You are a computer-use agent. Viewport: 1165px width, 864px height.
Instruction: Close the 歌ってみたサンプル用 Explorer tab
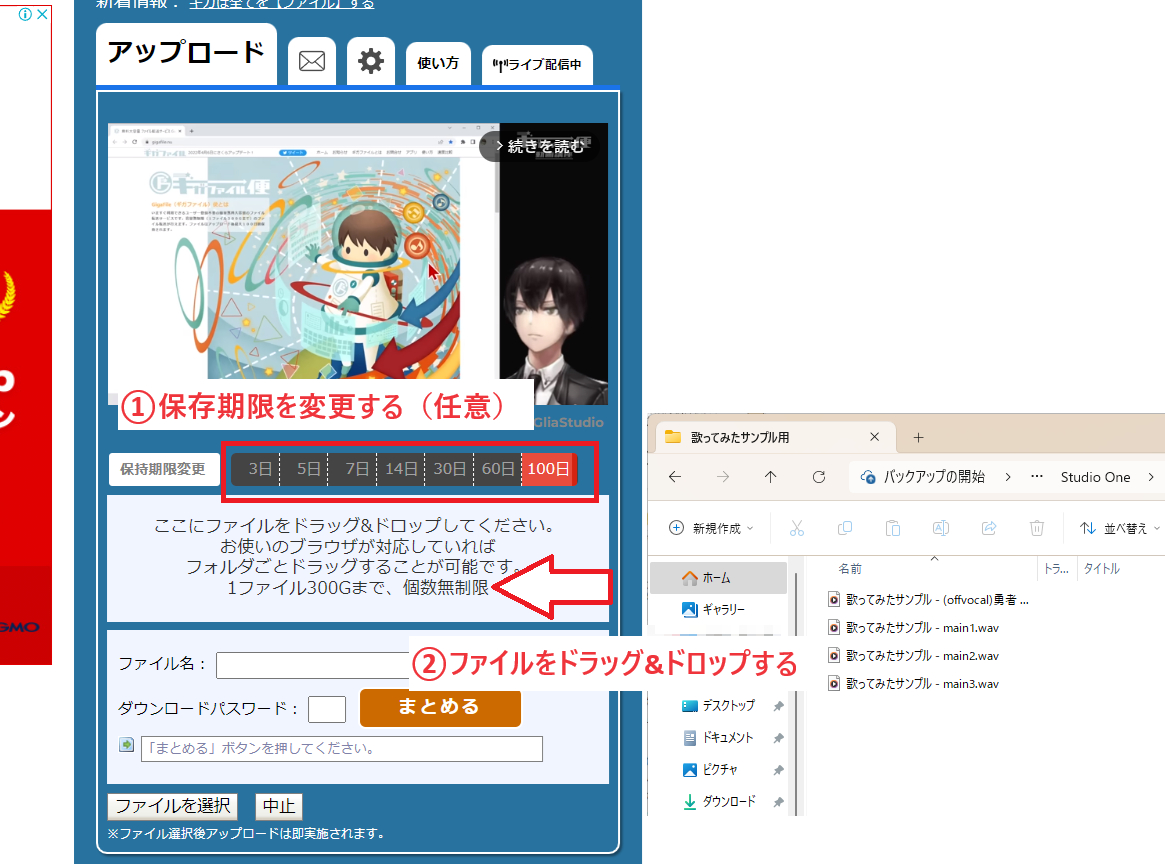[874, 437]
